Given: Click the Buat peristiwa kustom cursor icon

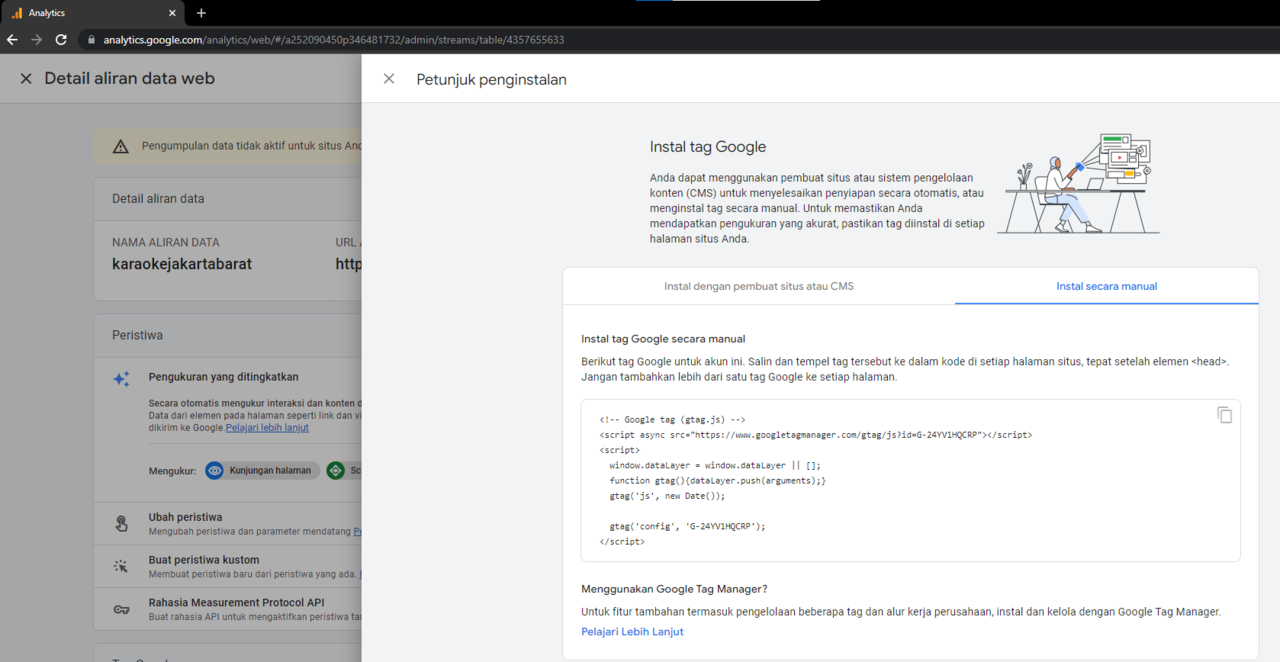Looking at the screenshot, I should [x=121, y=566].
